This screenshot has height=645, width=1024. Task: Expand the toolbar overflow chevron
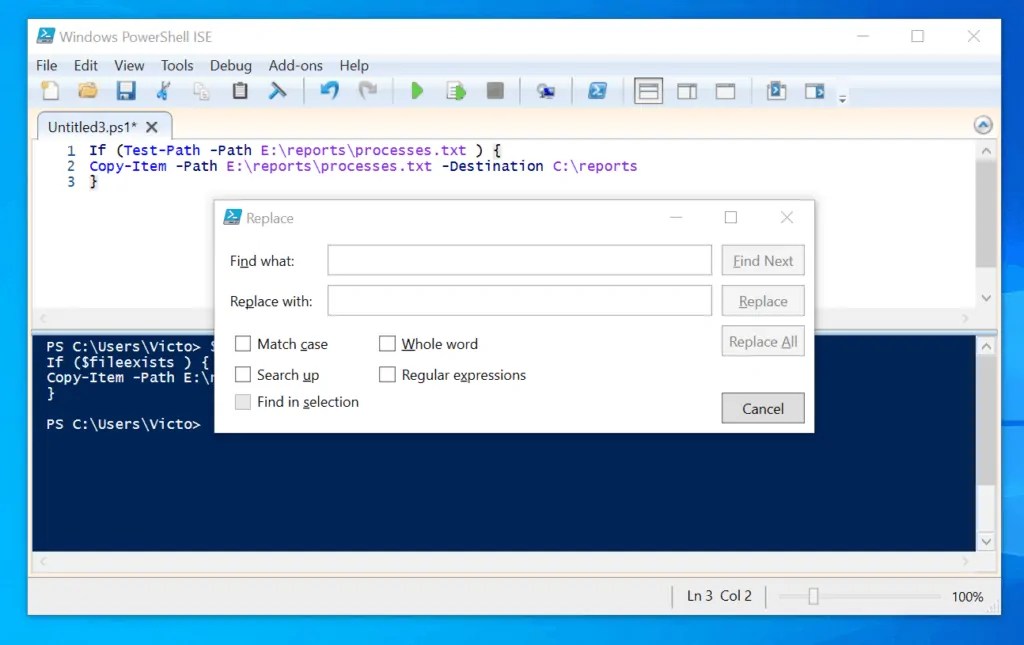click(x=843, y=96)
